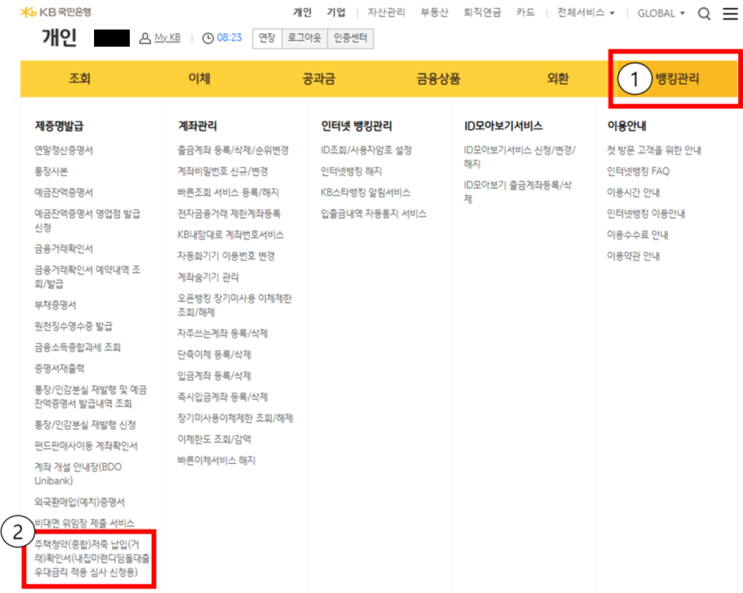The height and width of the screenshot is (593, 743).
Task: Select the 기업 top navigation tab
Action: tap(336, 12)
